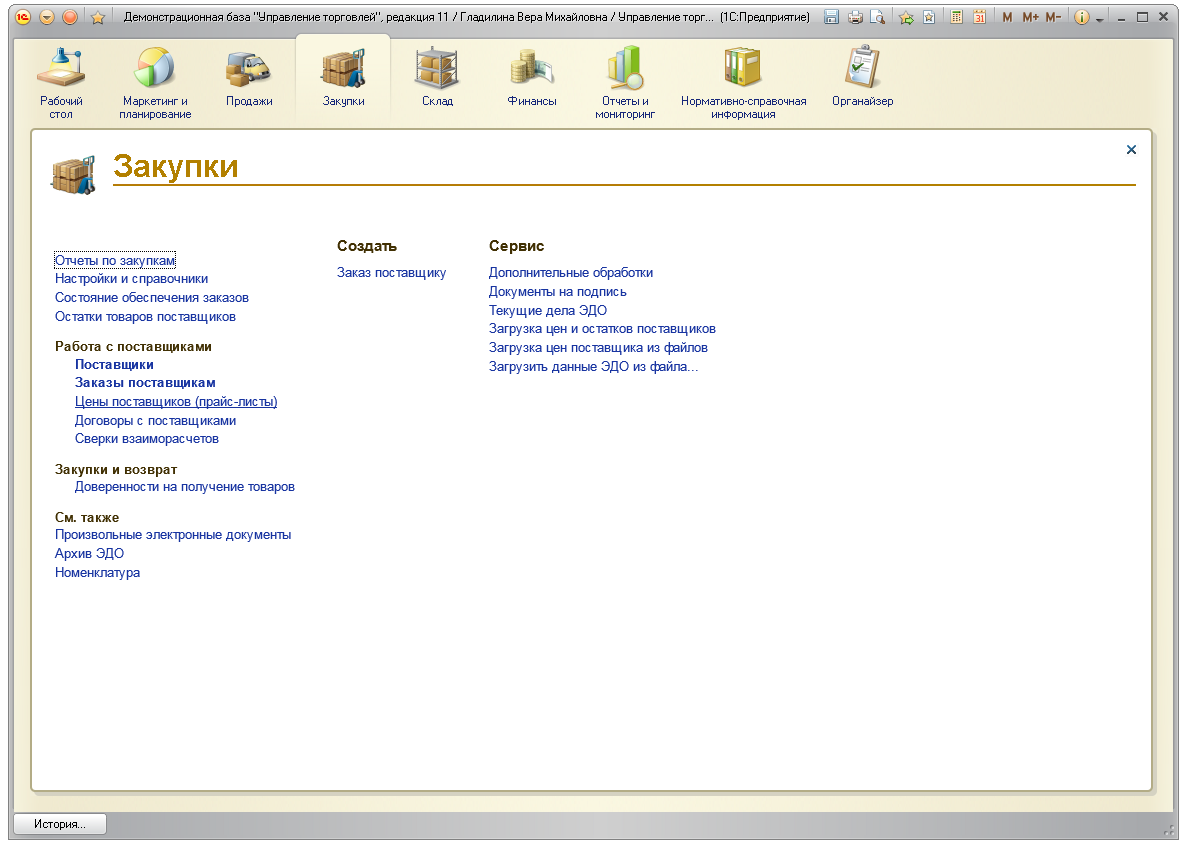1182x843 pixels.
Task: Open Загрузка цен и остатков поставщиков
Action: 602,329
